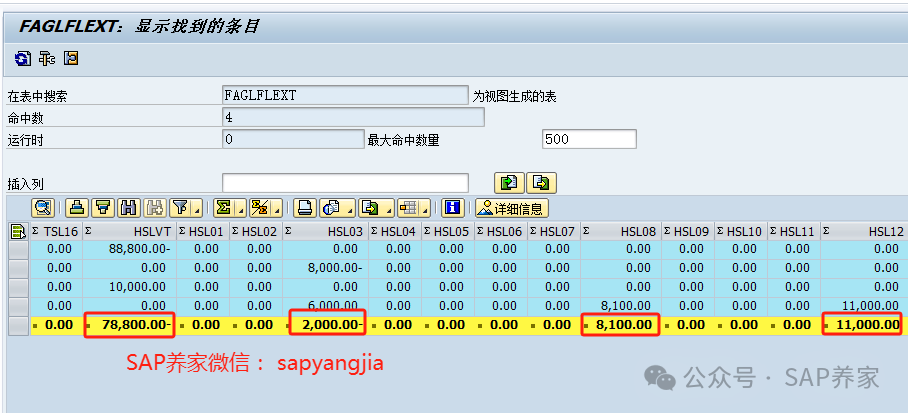Viewport: 908px width, 413px height.
Task: Click the blue Information icon
Action: [x=453, y=207]
